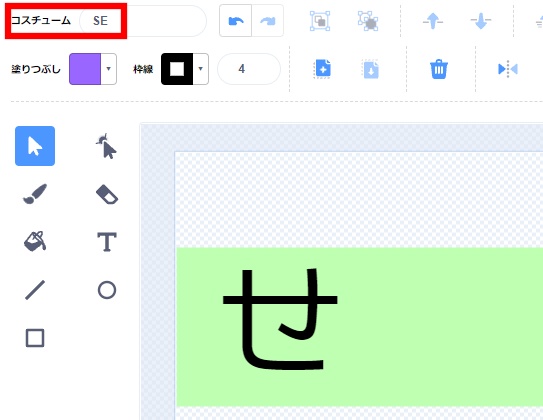Expand the fill color dropdown arrow

coord(108,69)
